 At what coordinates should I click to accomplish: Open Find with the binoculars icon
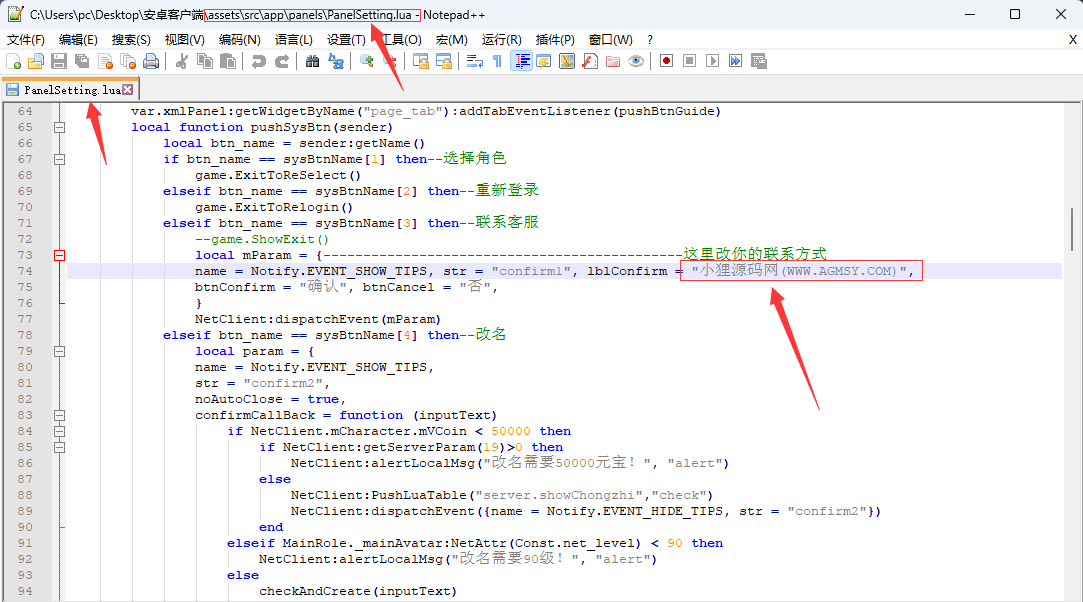coord(313,61)
